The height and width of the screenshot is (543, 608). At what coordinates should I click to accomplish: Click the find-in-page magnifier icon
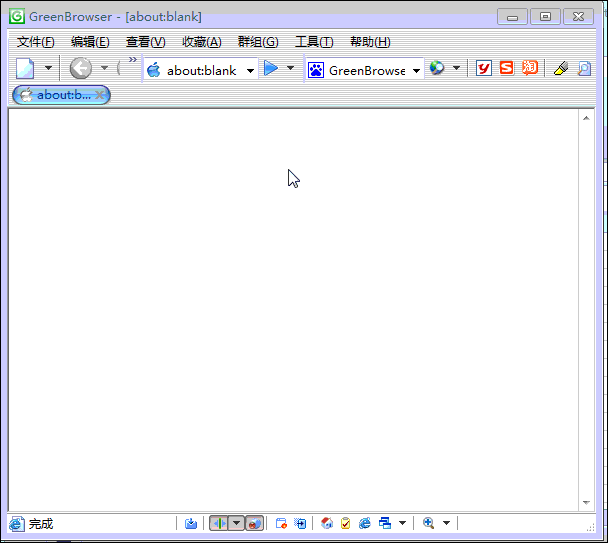(x=584, y=68)
